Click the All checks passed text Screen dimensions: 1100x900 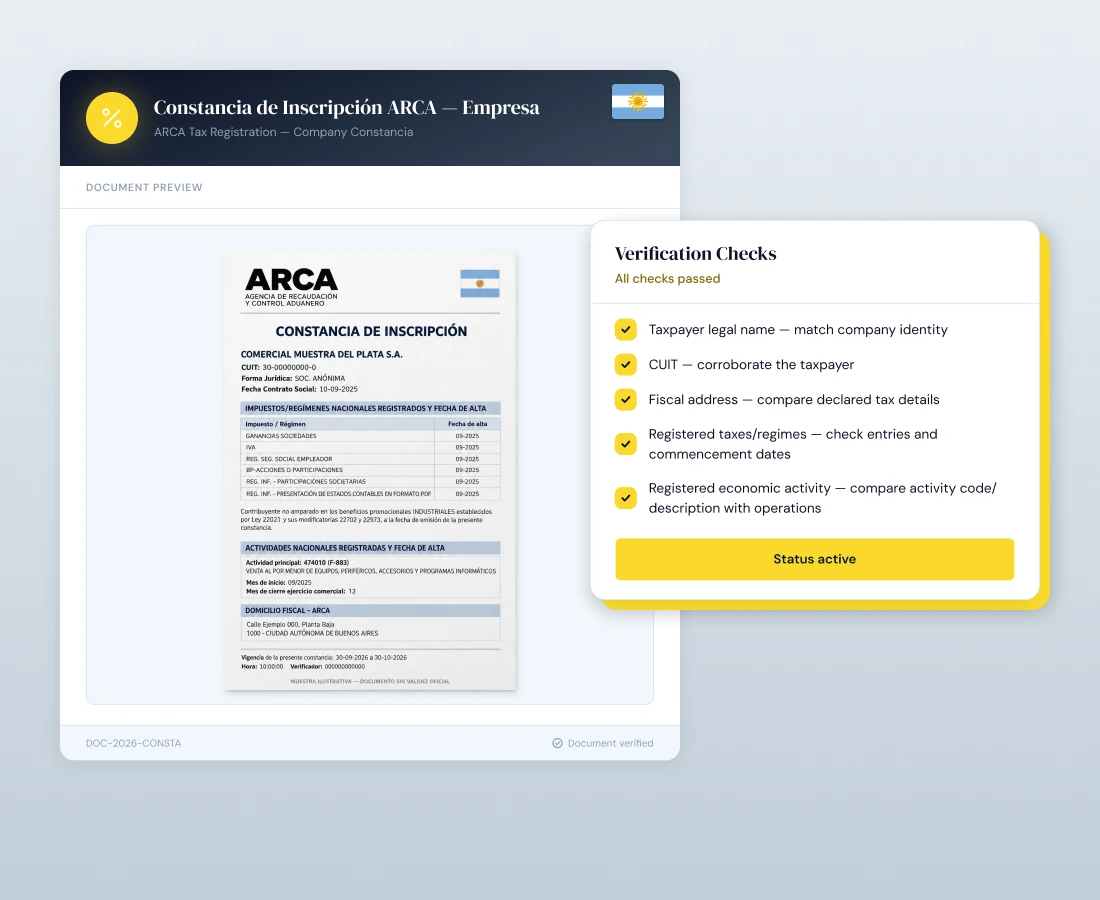pyautogui.click(x=667, y=278)
